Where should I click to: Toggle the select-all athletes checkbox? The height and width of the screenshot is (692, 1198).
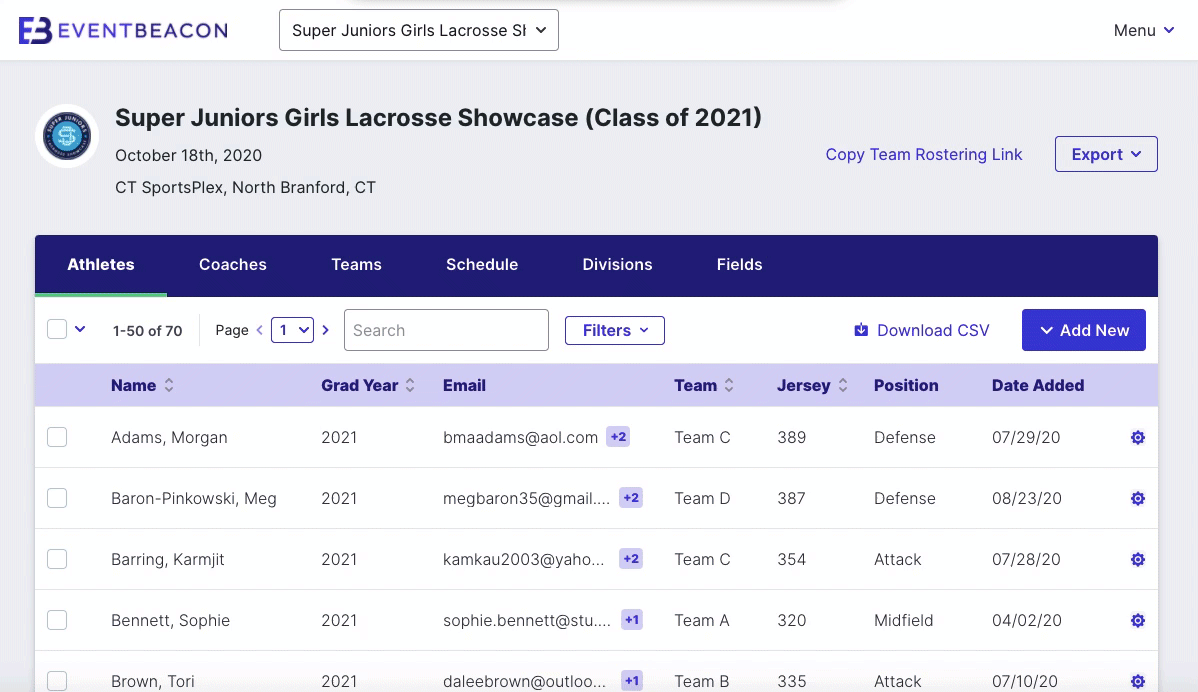coord(57,329)
